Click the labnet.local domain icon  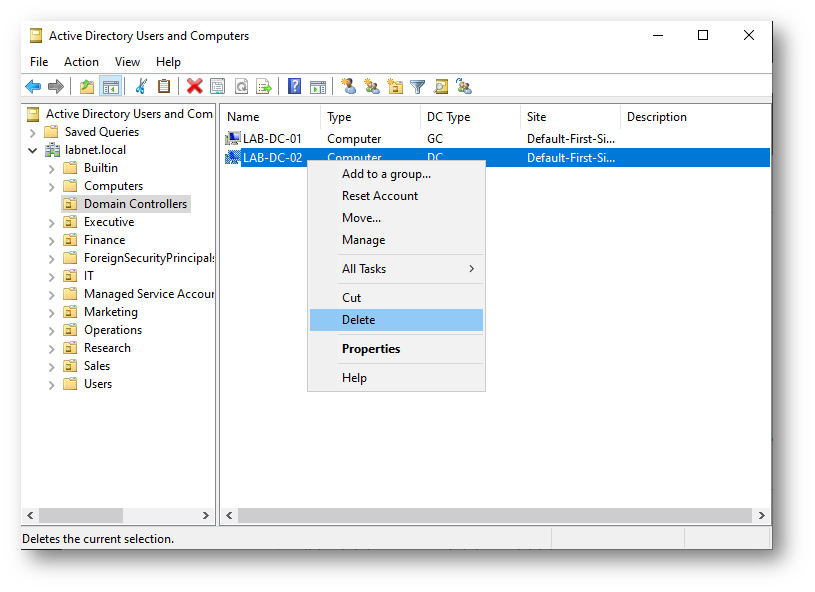click(52, 150)
